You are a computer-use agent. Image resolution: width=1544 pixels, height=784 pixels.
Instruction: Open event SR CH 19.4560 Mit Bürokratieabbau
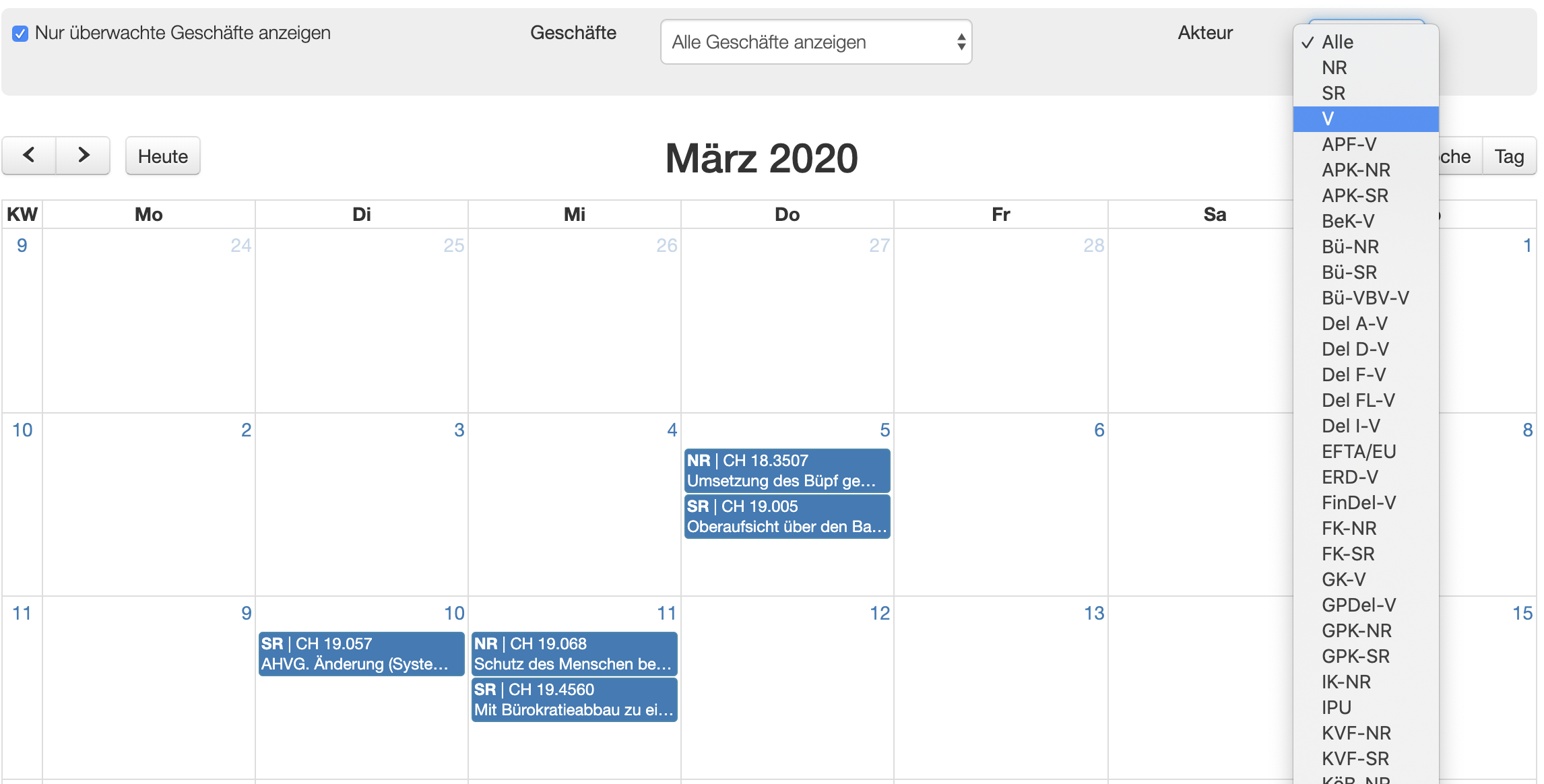(574, 700)
